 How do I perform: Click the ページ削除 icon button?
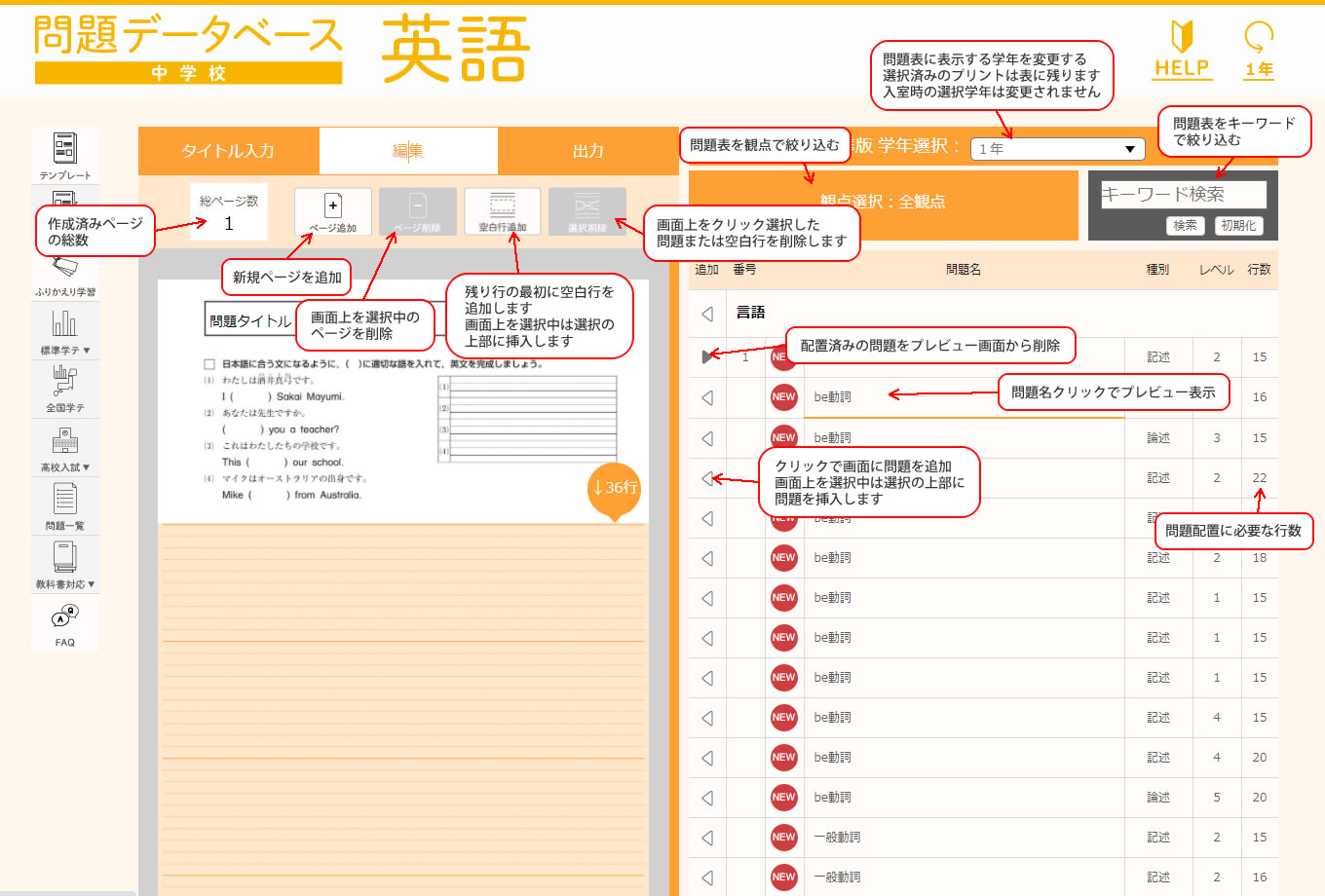tap(417, 211)
